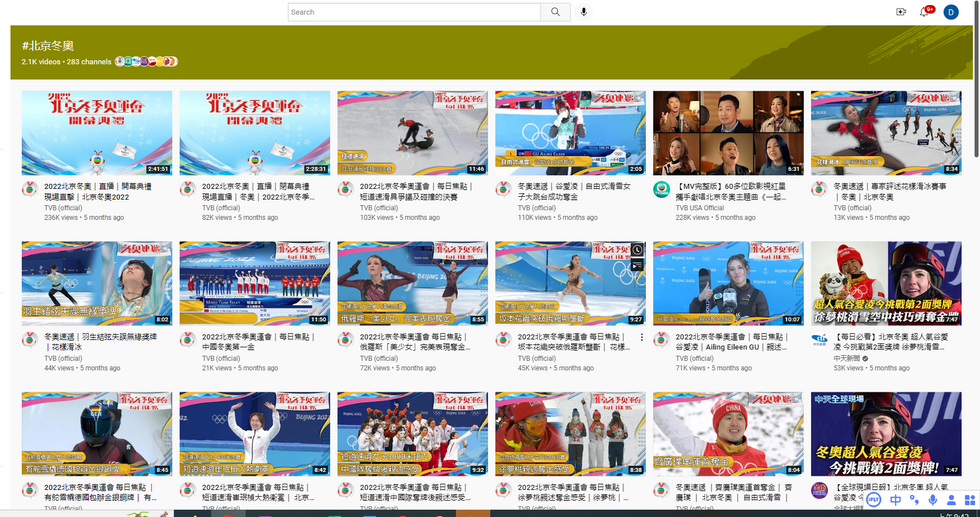Open the TVB avatar beside the 羽生結弦 video
Viewport: 980px width, 517px height.
point(29,339)
